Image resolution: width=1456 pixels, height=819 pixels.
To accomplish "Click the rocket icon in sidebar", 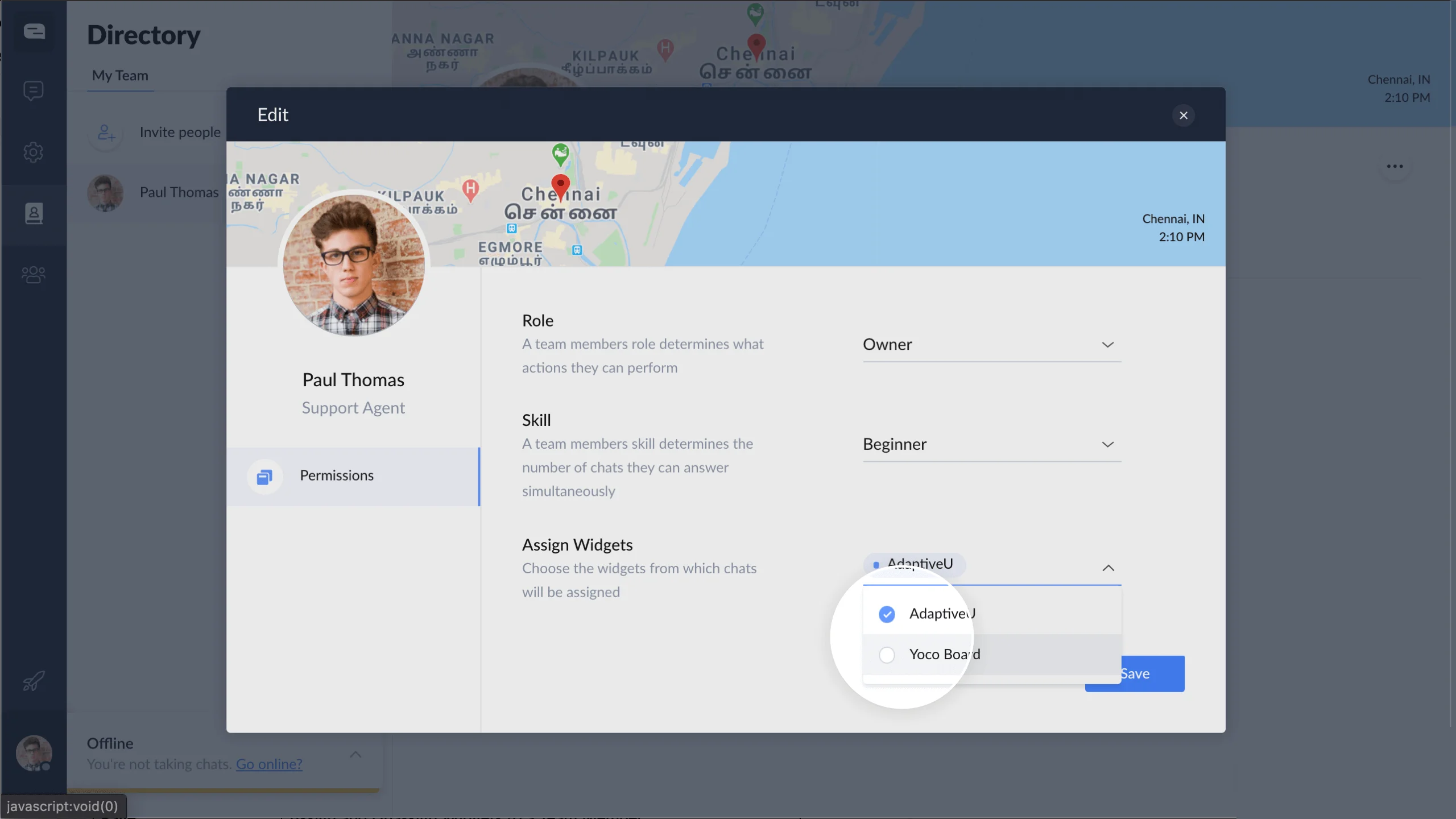I will pos(34,681).
